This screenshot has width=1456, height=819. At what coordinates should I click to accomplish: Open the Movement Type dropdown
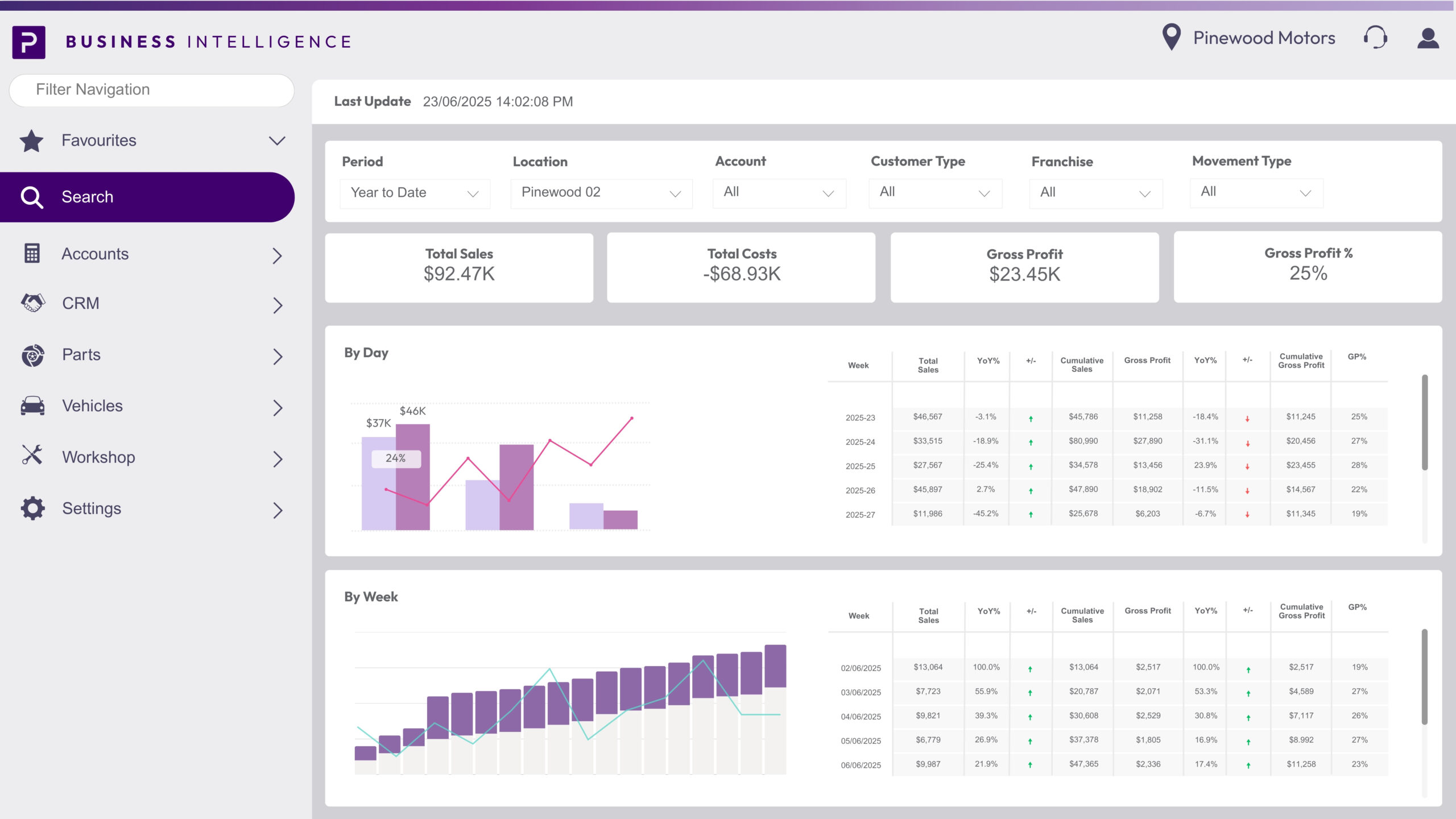[x=1256, y=193]
